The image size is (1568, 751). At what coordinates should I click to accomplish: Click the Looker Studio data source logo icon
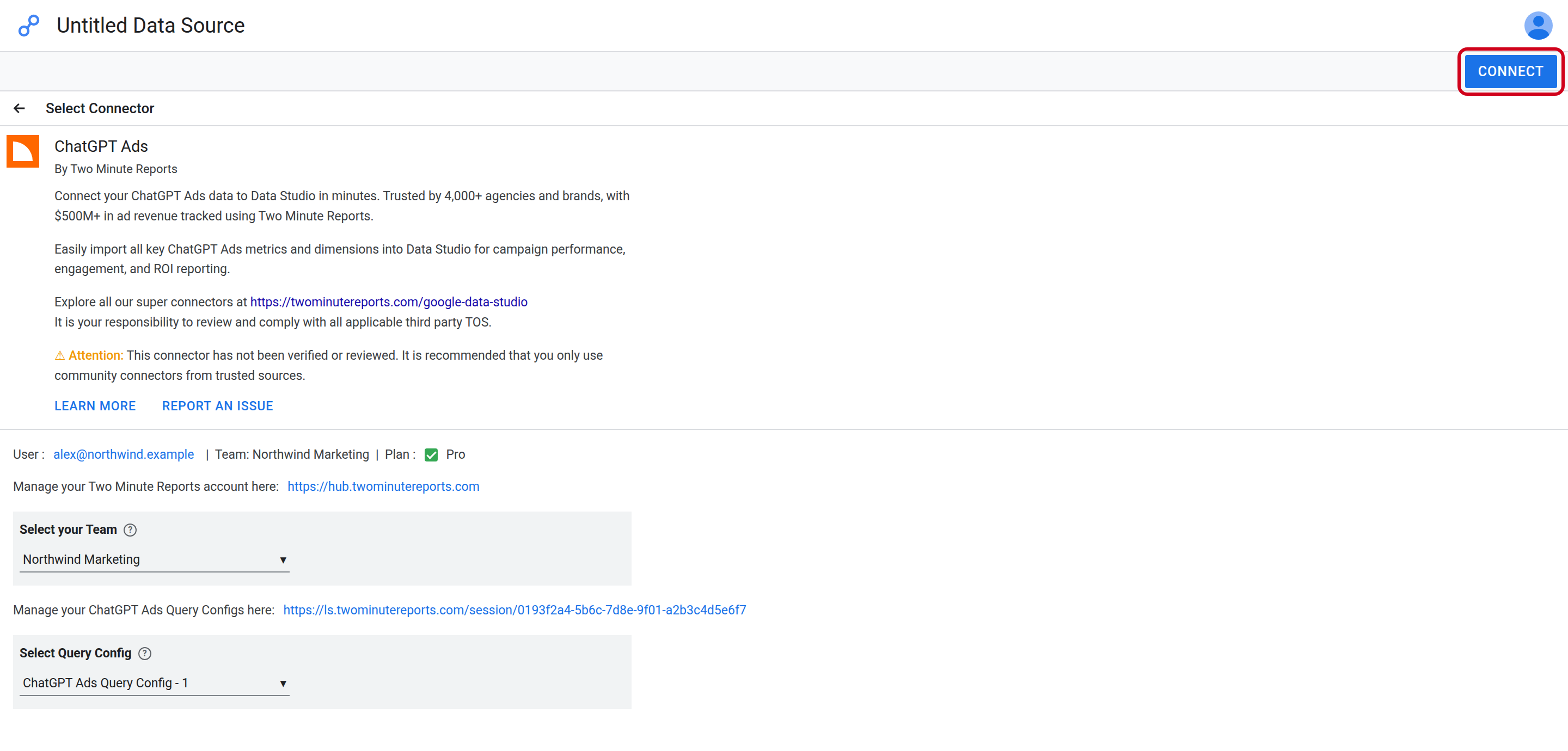29,26
